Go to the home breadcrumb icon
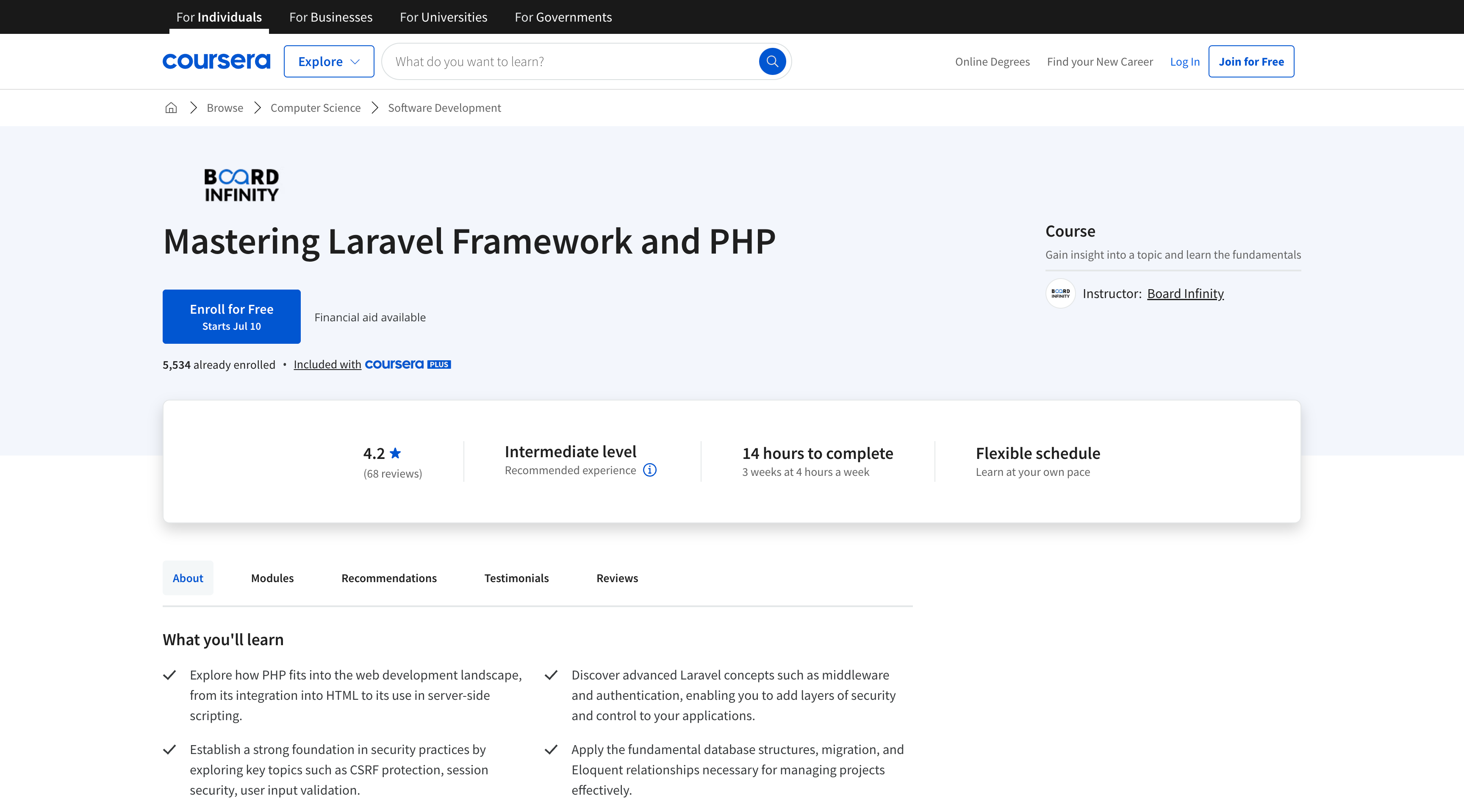Screen dimensions: 1464x812 tap(171, 108)
